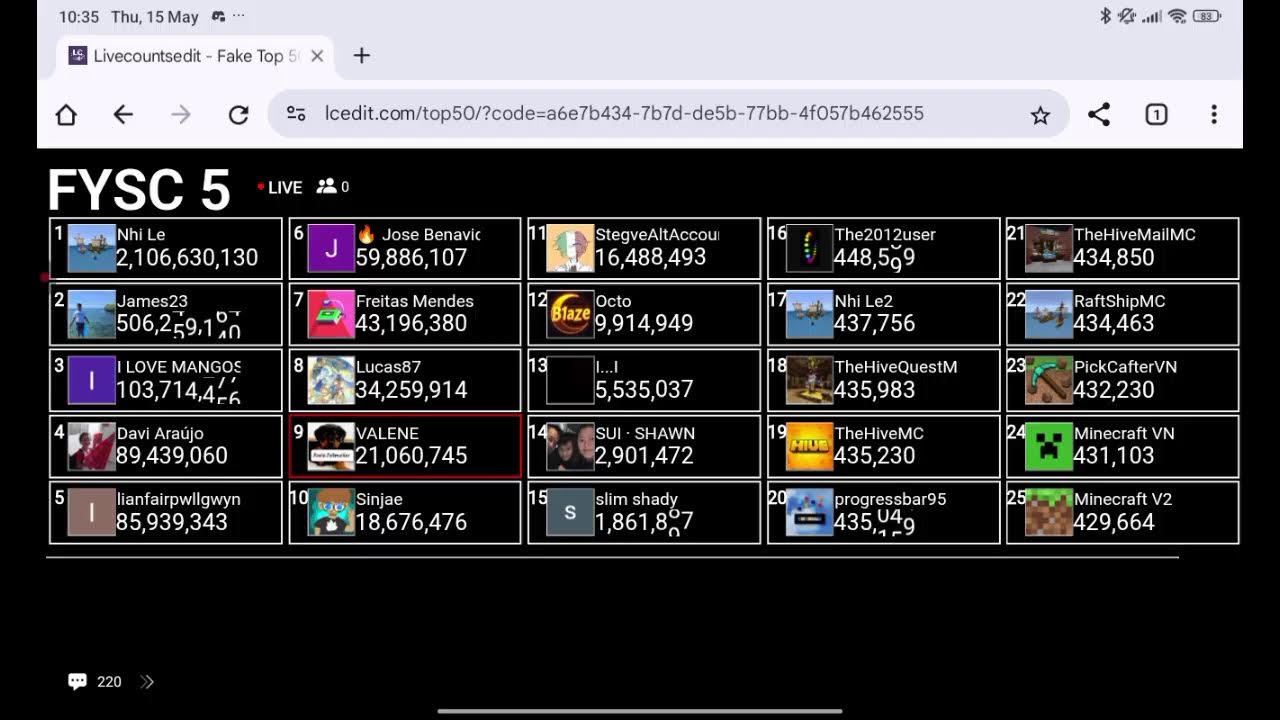The height and width of the screenshot is (720, 1280).
Task: Open battery indicator in status bar
Action: (x=1206, y=16)
